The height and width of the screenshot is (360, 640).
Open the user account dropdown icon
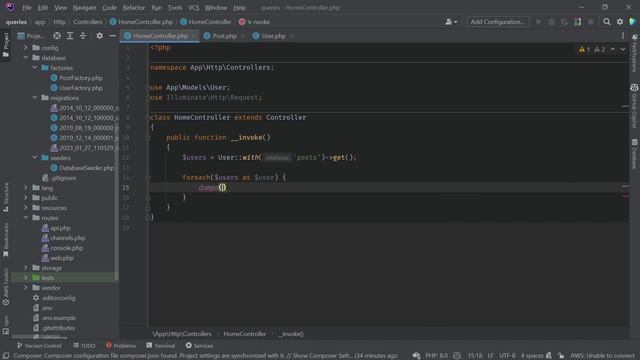tap(451, 22)
